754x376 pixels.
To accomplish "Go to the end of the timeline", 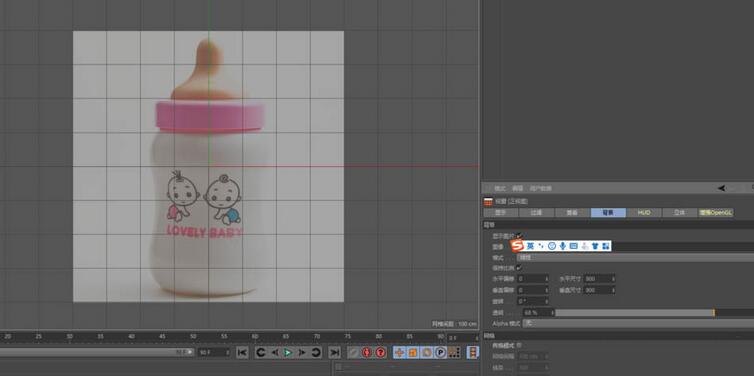I will coord(334,352).
